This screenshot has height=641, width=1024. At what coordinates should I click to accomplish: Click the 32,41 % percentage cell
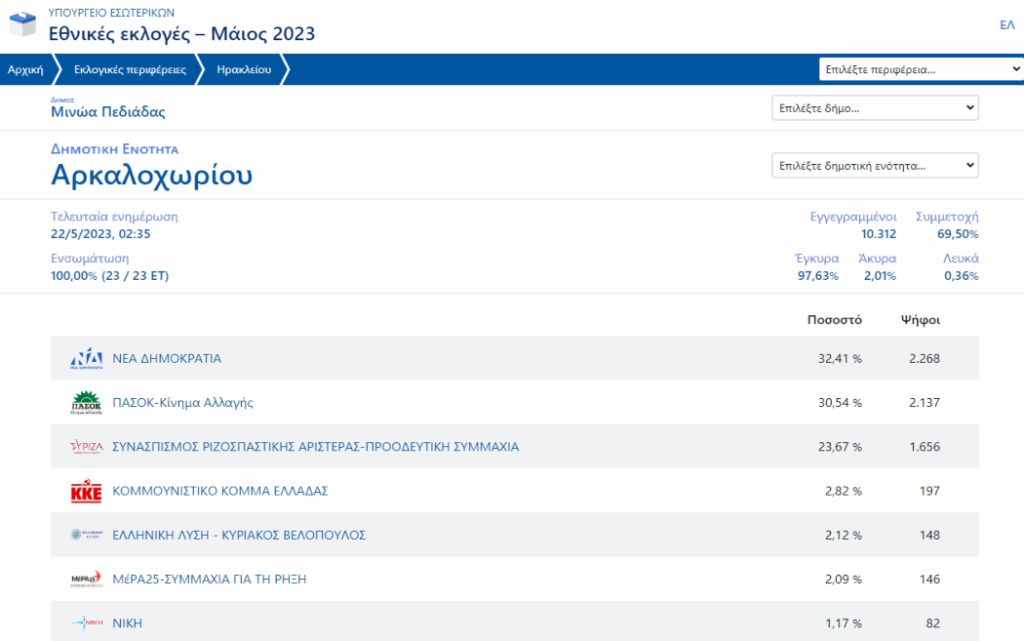coord(840,358)
